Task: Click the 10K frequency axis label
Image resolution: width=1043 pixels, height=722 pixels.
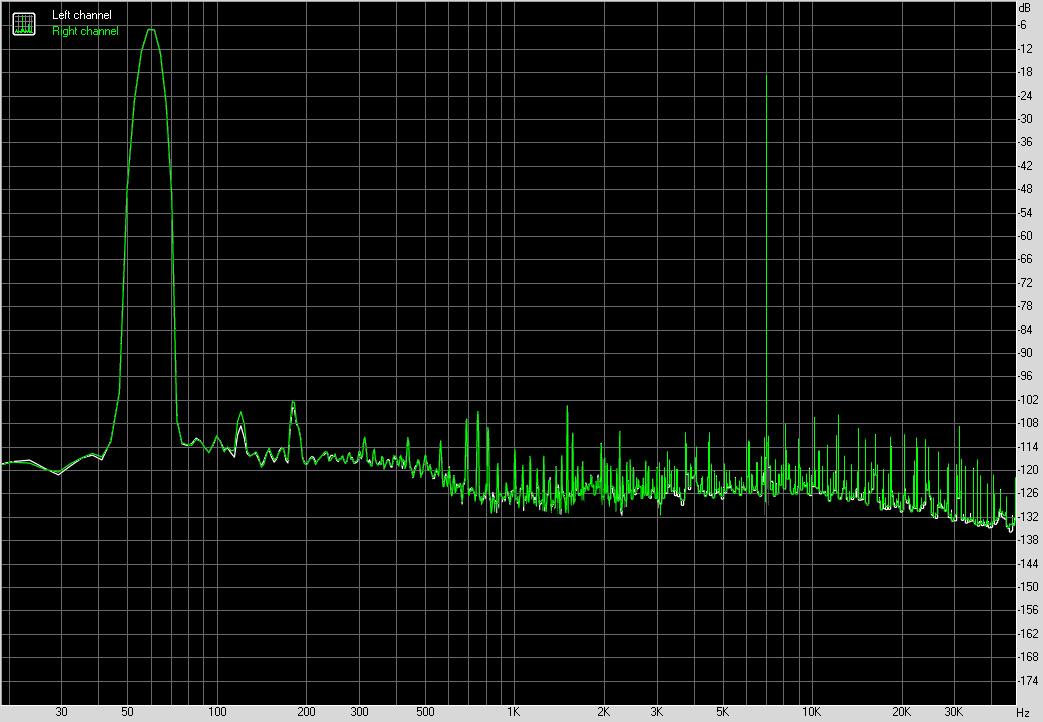Action: coord(812,712)
